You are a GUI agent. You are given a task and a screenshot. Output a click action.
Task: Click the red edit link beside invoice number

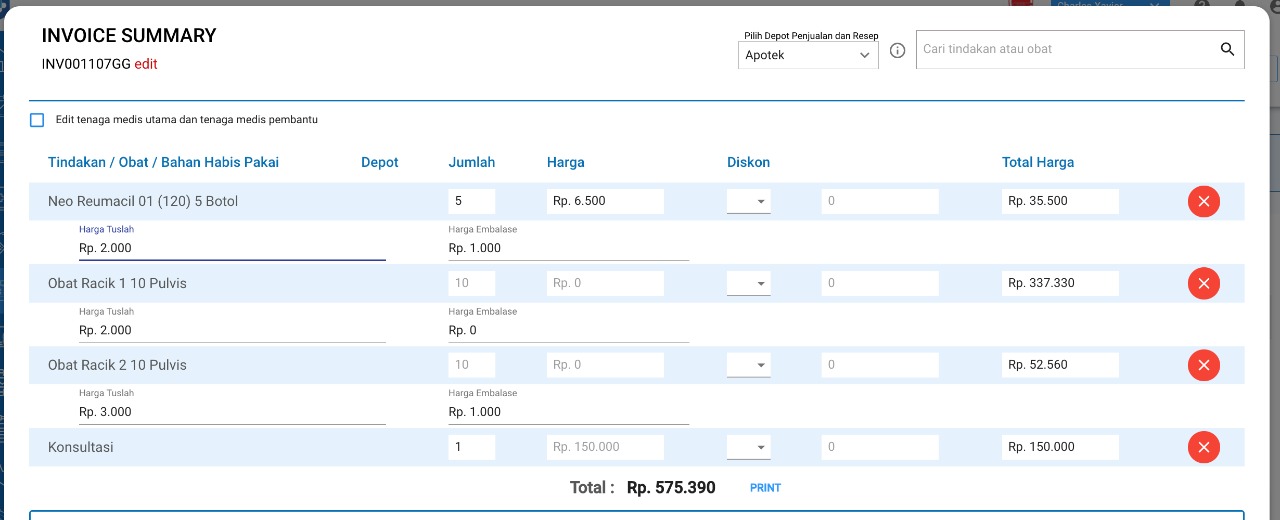(x=146, y=64)
